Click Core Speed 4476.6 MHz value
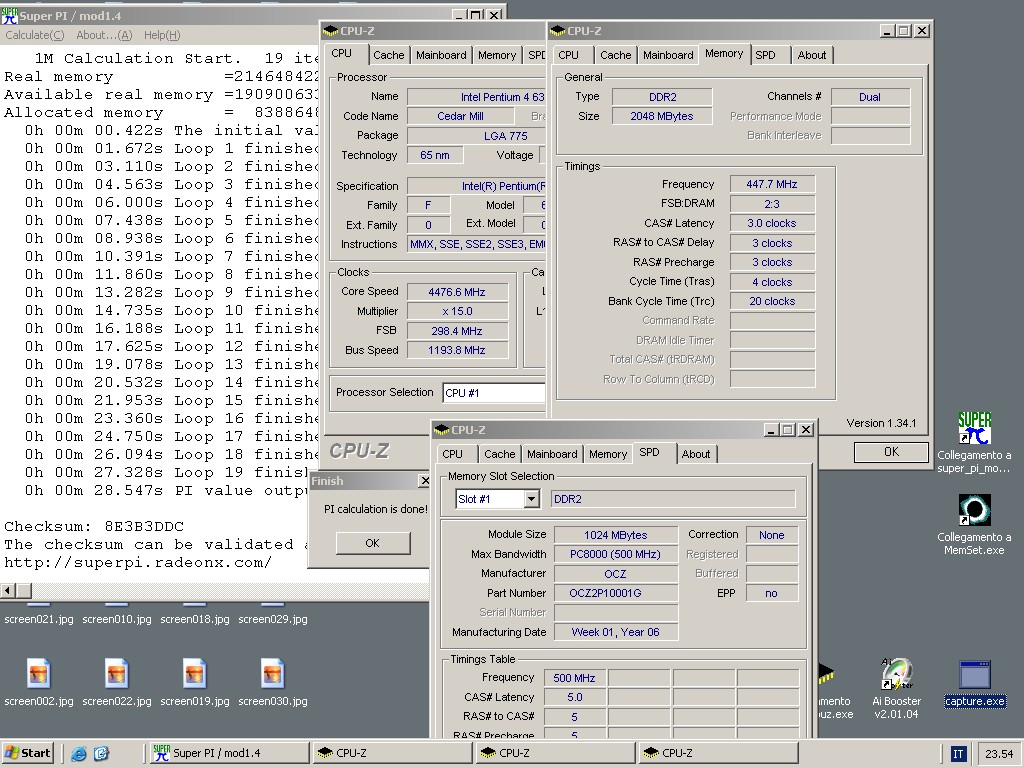The image size is (1024, 768). [457, 292]
